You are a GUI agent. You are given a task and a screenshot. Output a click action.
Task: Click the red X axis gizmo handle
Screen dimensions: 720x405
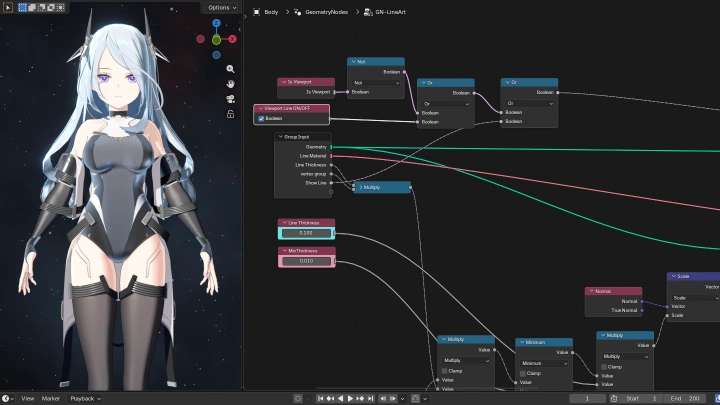point(232,39)
